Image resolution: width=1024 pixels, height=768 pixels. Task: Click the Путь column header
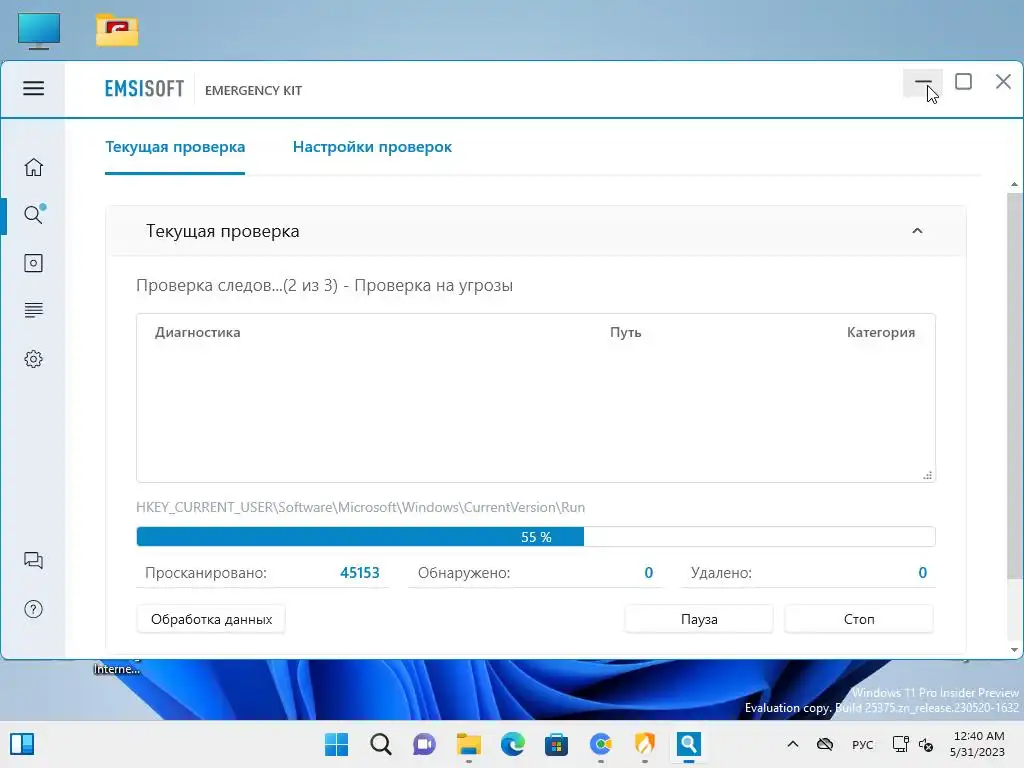626,332
